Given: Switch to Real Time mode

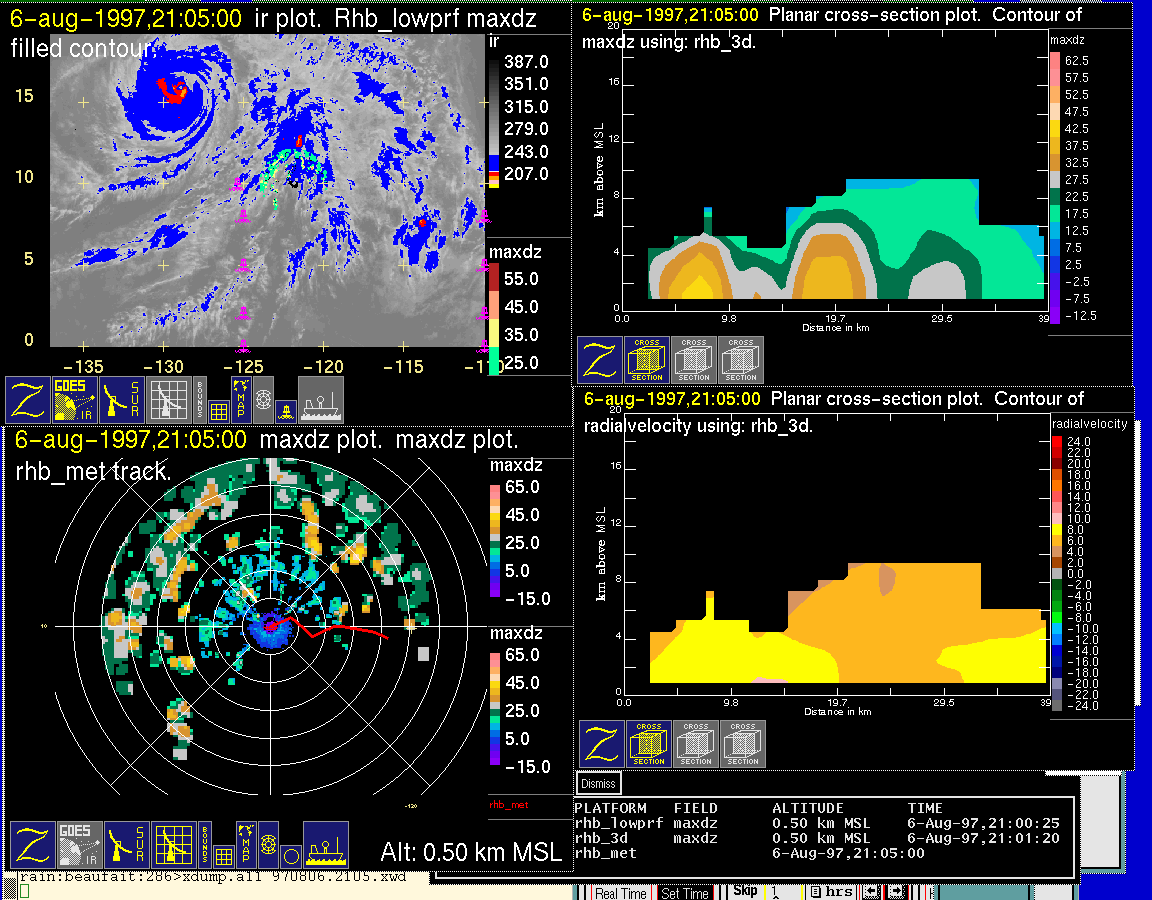Looking at the screenshot, I should click(620, 893).
